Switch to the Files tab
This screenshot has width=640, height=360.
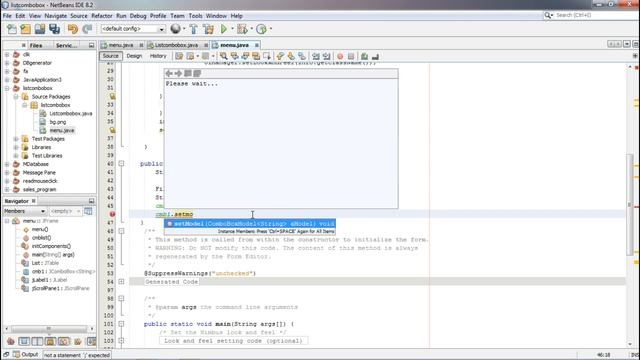point(36,45)
